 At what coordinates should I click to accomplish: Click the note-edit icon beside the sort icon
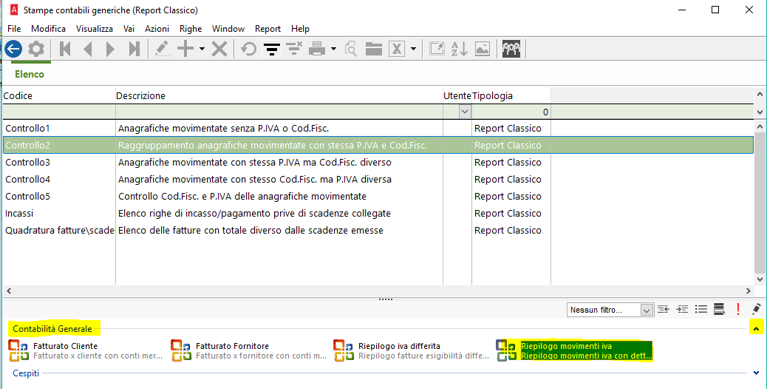click(x=437, y=49)
